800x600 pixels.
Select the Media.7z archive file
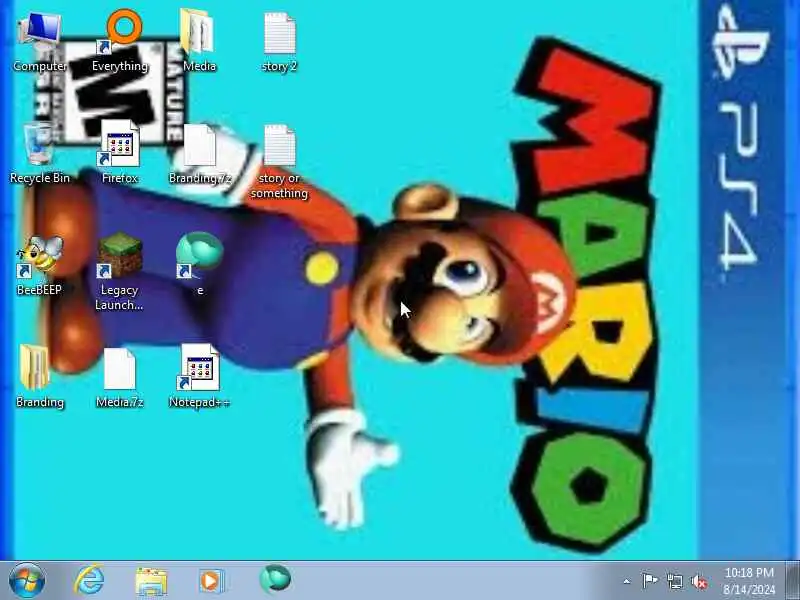(x=120, y=378)
